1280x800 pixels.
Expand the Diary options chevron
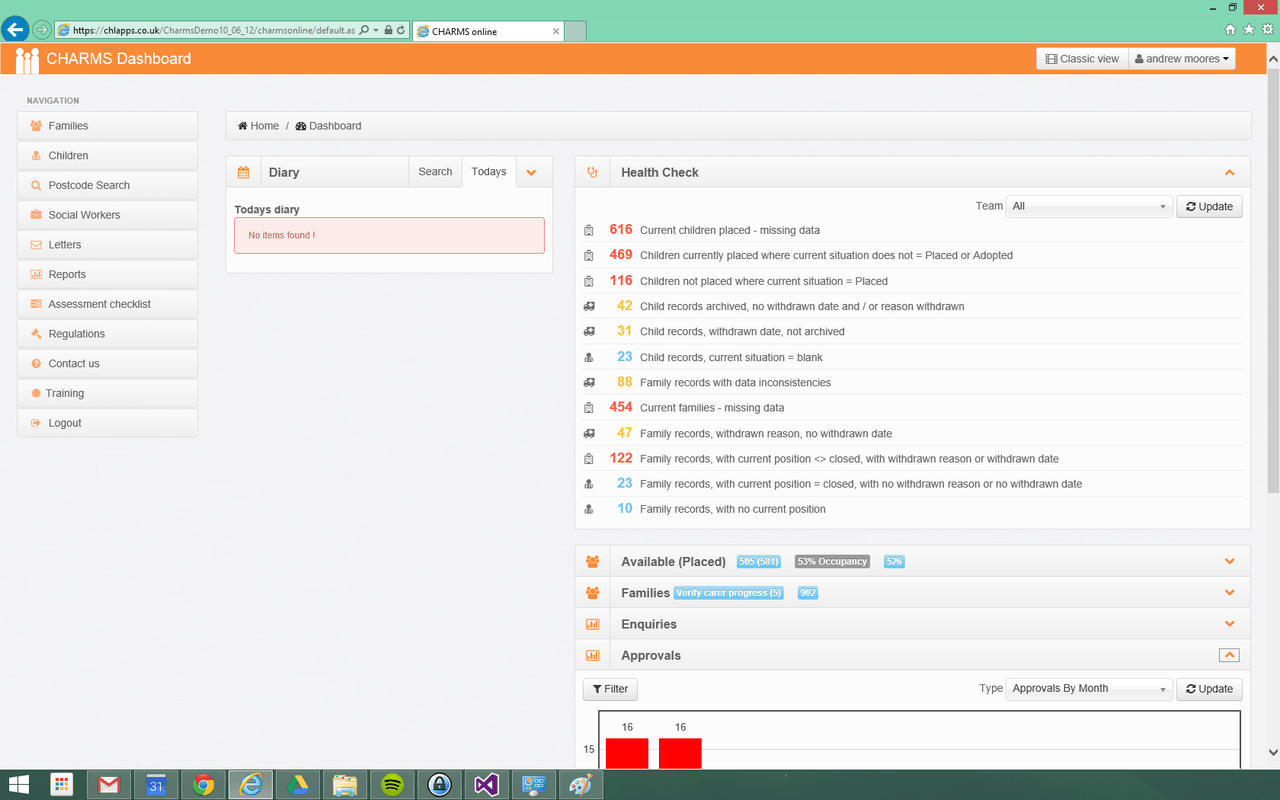coord(532,172)
